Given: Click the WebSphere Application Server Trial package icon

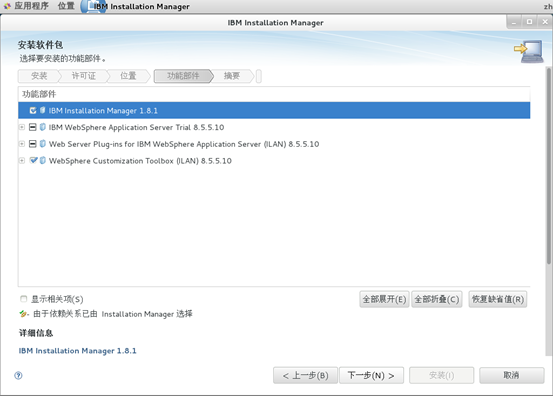Looking at the screenshot, I should click(x=43, y=127).
